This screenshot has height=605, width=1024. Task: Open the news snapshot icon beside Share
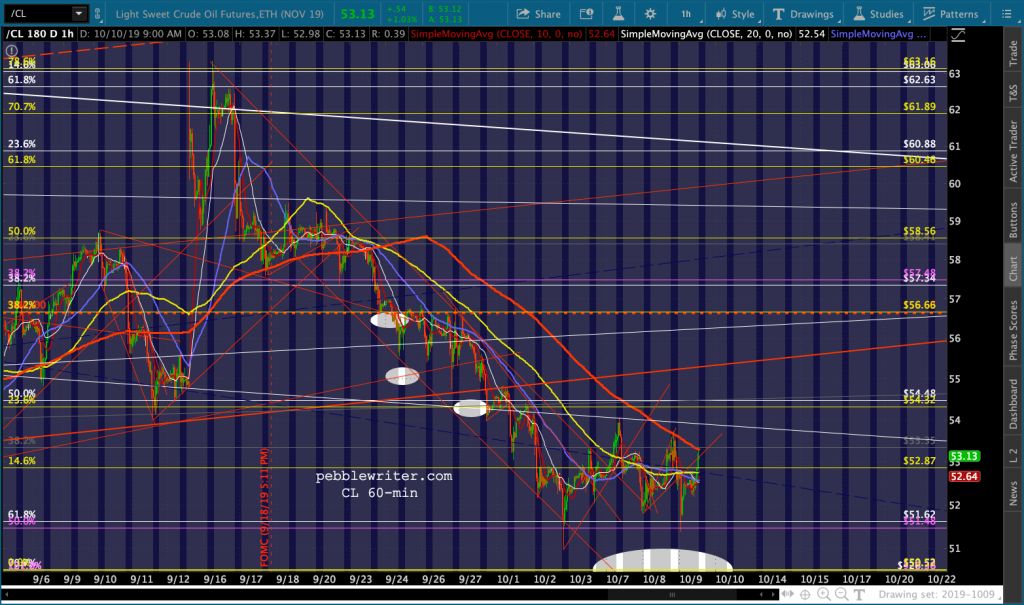[x=586, y=14]
